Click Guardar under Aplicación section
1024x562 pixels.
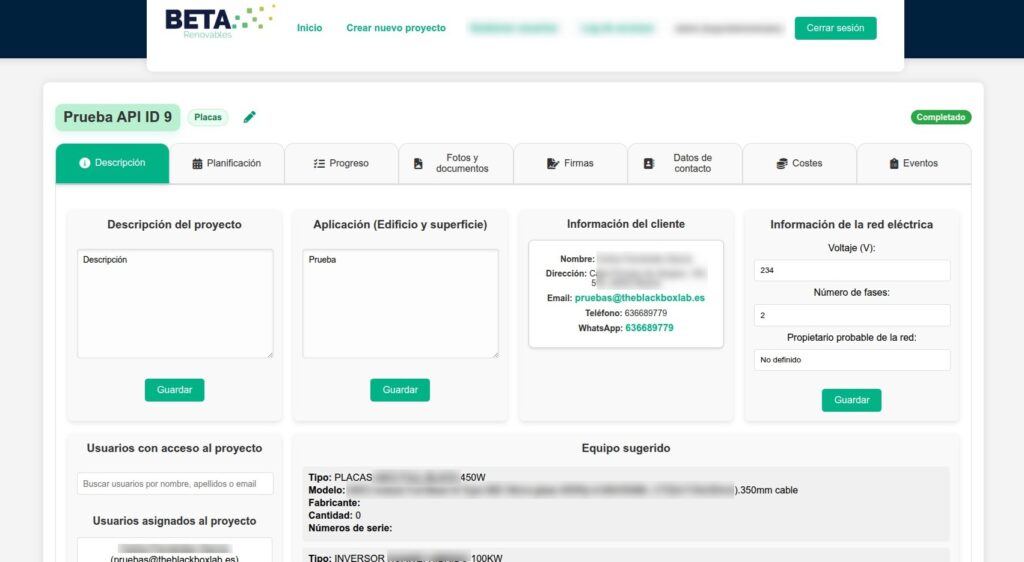coord(400,390)
